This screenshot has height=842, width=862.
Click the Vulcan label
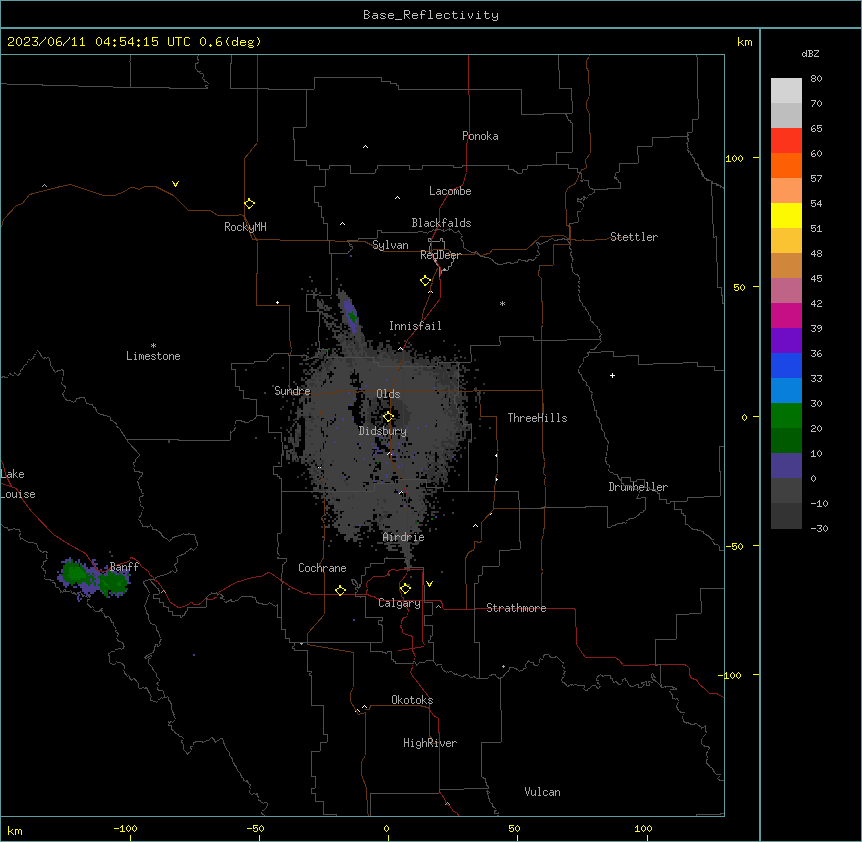pyautogui.click(x=543, y=792)
